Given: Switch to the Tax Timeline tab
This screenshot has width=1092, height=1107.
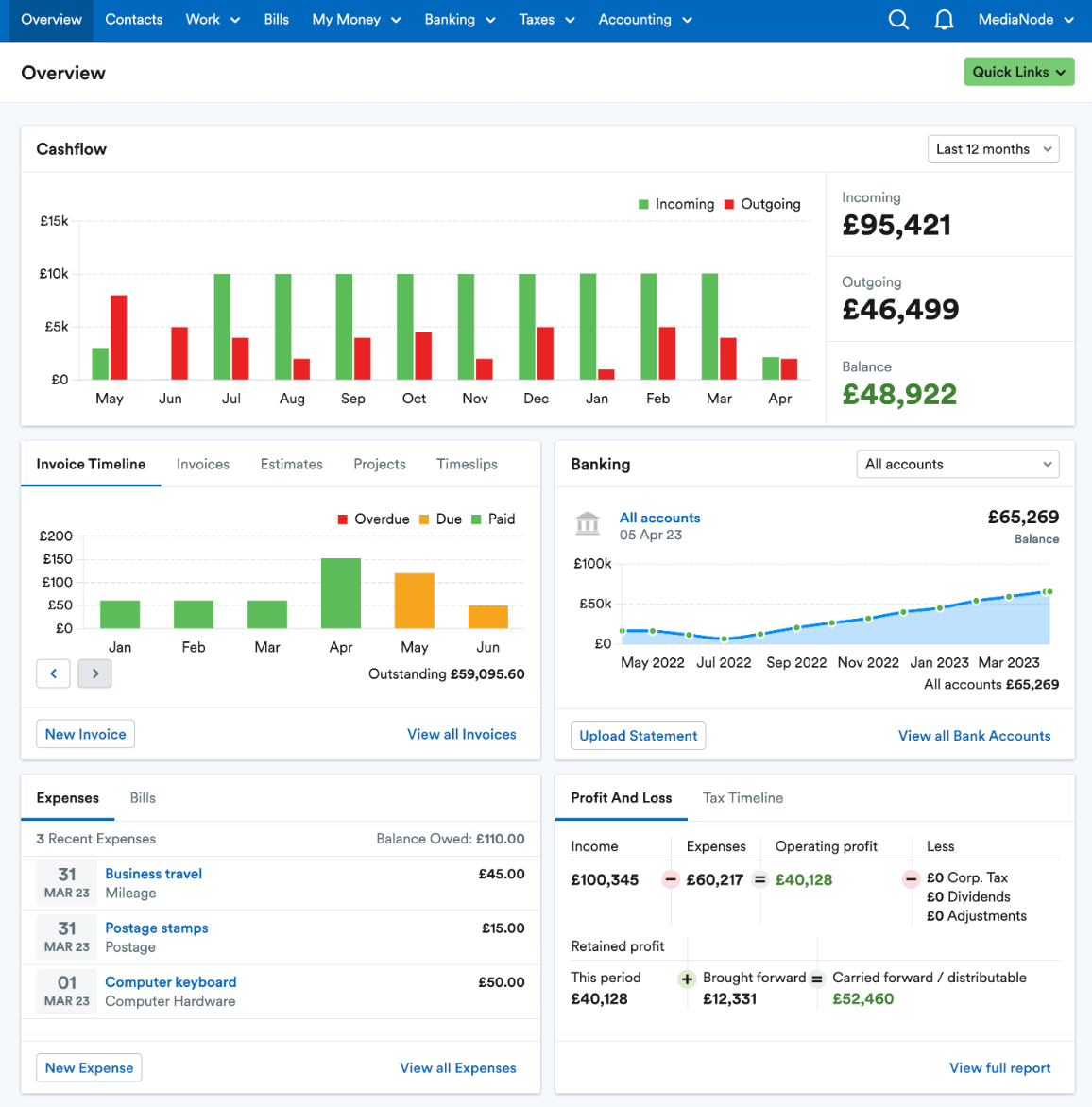Looking at the screenshot, I should pyautogui.click(x=742, y=797).
